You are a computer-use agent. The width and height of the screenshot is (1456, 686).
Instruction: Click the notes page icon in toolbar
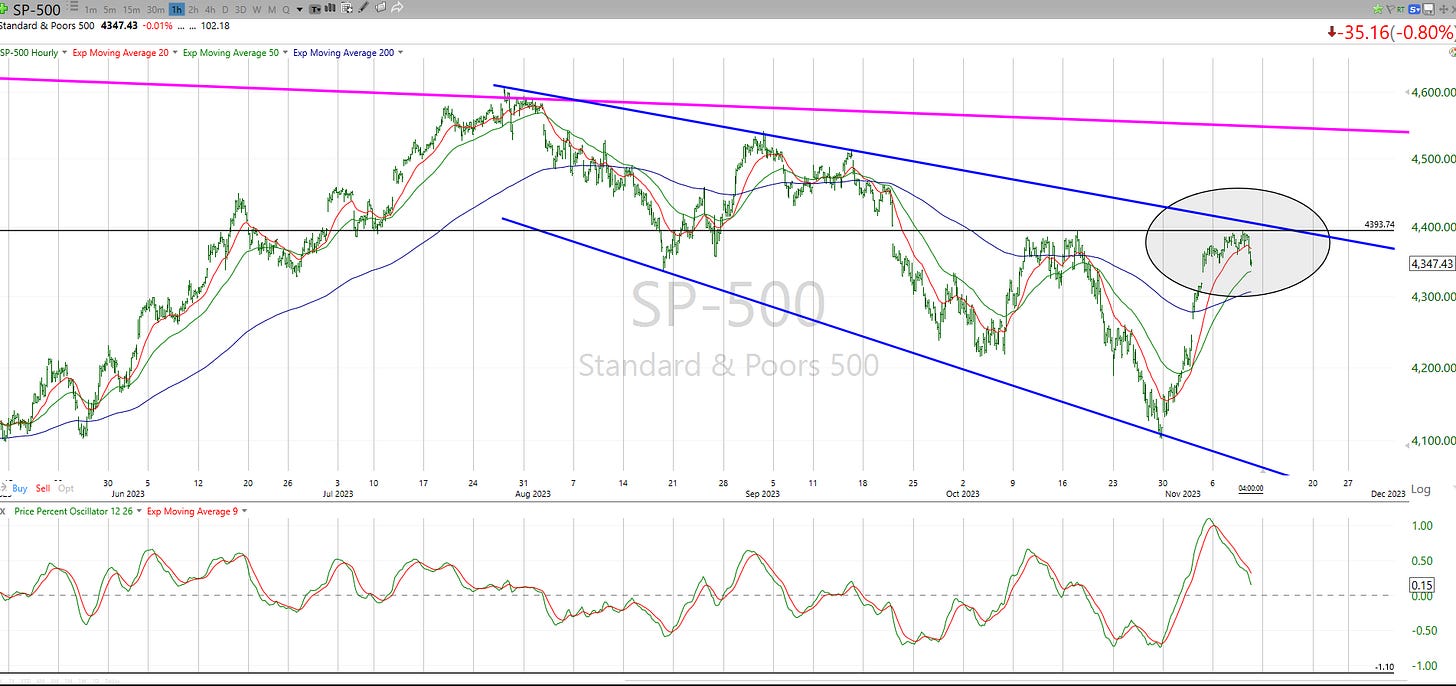click(380, 7)
